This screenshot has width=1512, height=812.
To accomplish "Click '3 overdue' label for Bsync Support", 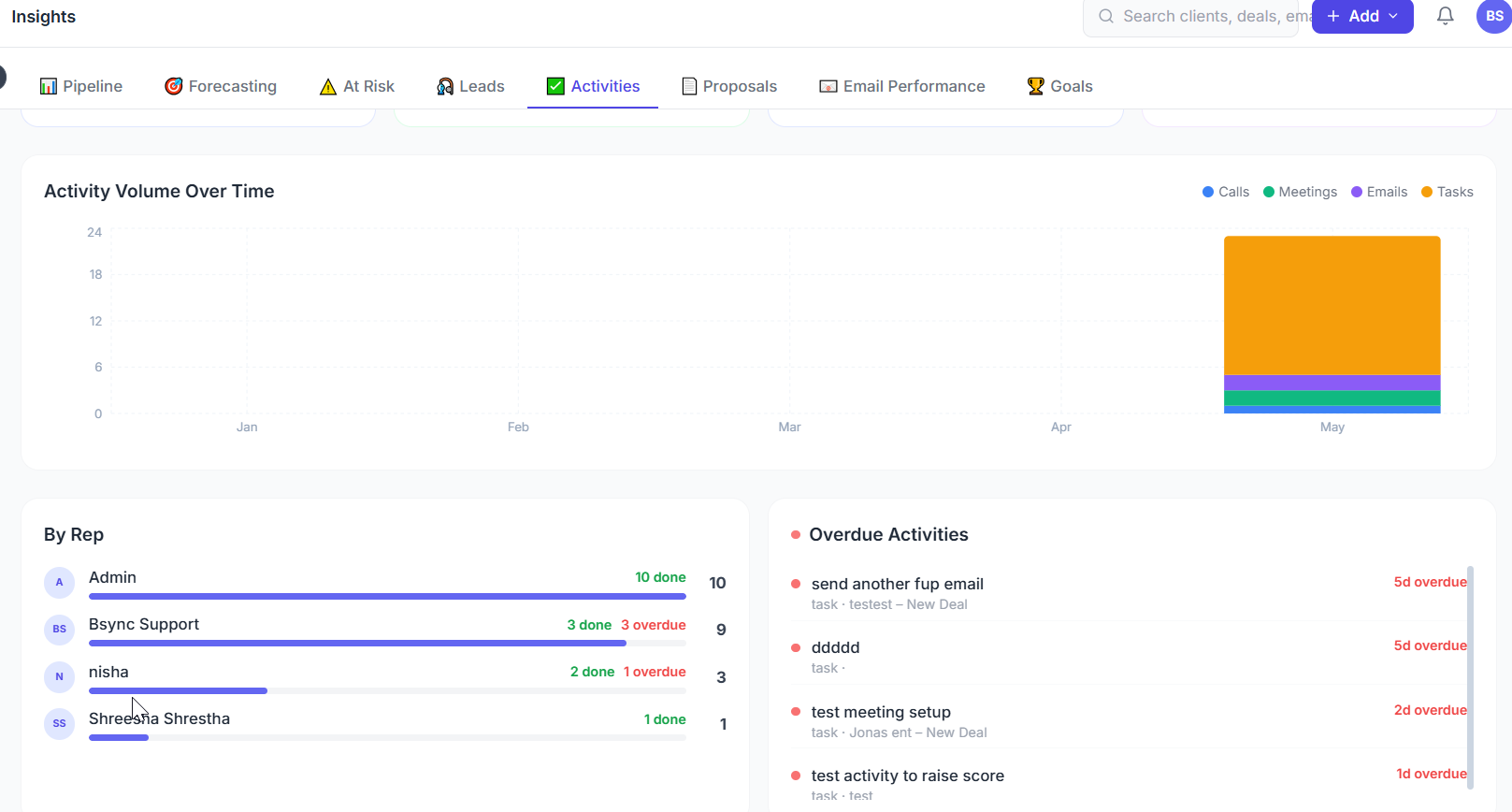I will point(654,625).
